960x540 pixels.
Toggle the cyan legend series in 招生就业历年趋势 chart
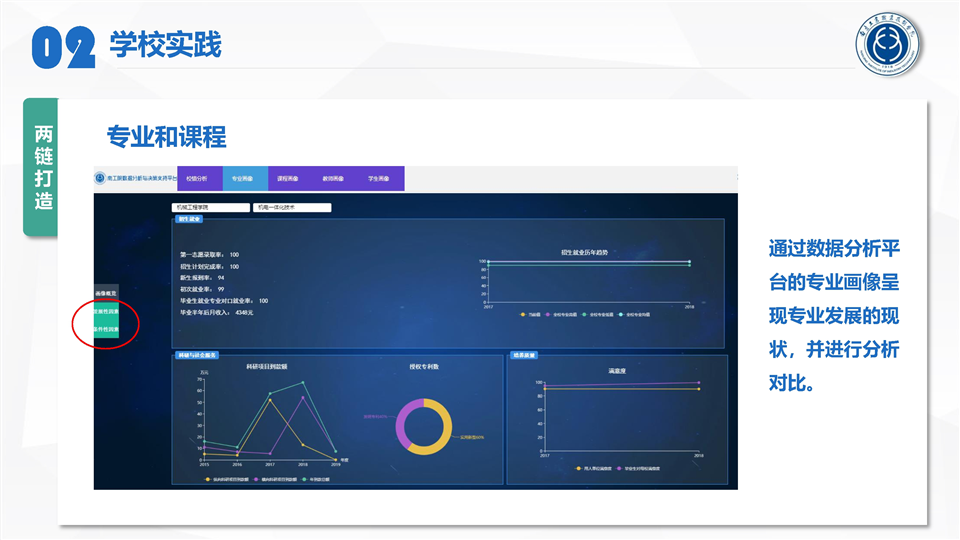pyautogui.click(x=634, y=315)
